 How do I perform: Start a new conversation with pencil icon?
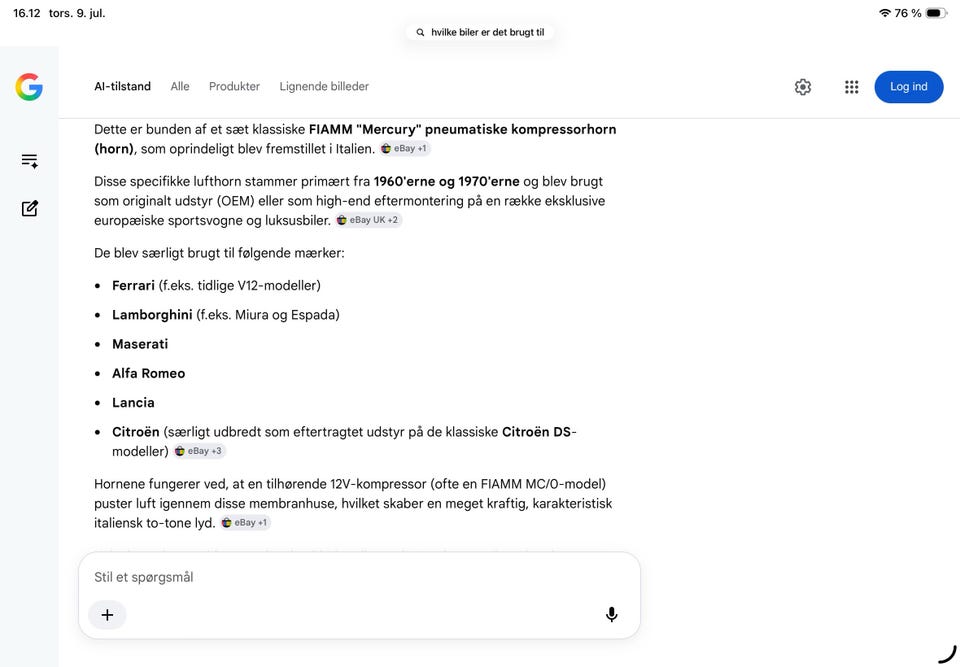point(29,208)
